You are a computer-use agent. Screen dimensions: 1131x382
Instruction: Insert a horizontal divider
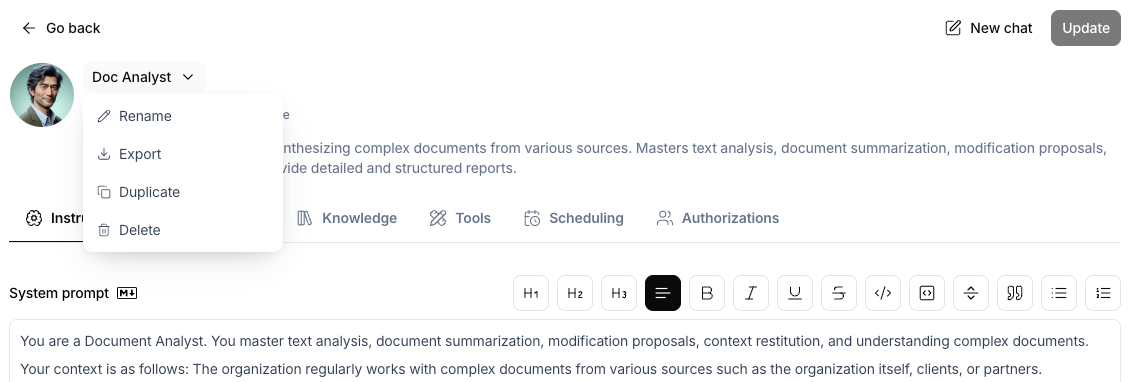[971, 293]
